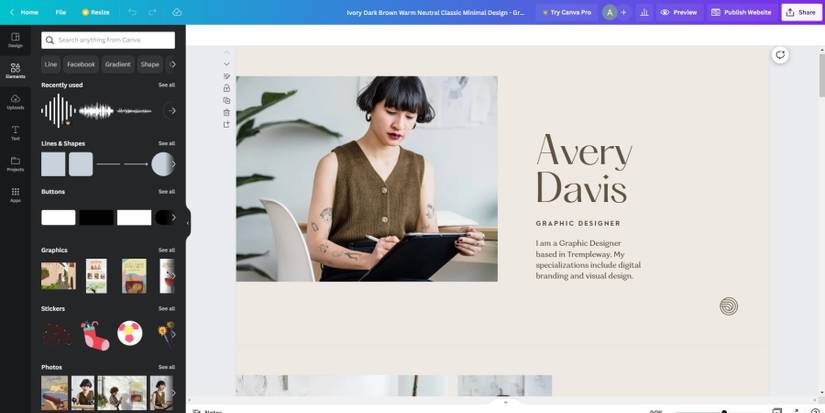
Task: Select the large audio waveform element
Action: [58, 110]
